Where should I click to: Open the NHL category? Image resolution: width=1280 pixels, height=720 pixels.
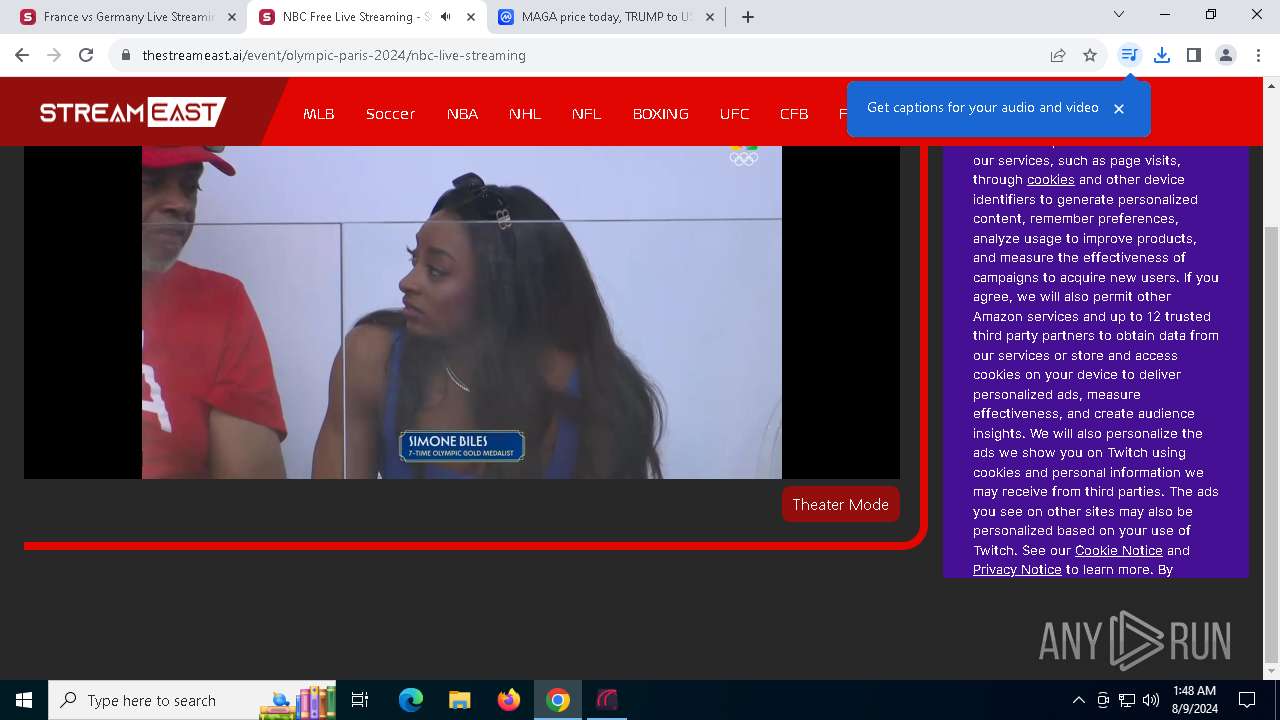point(525,114)
